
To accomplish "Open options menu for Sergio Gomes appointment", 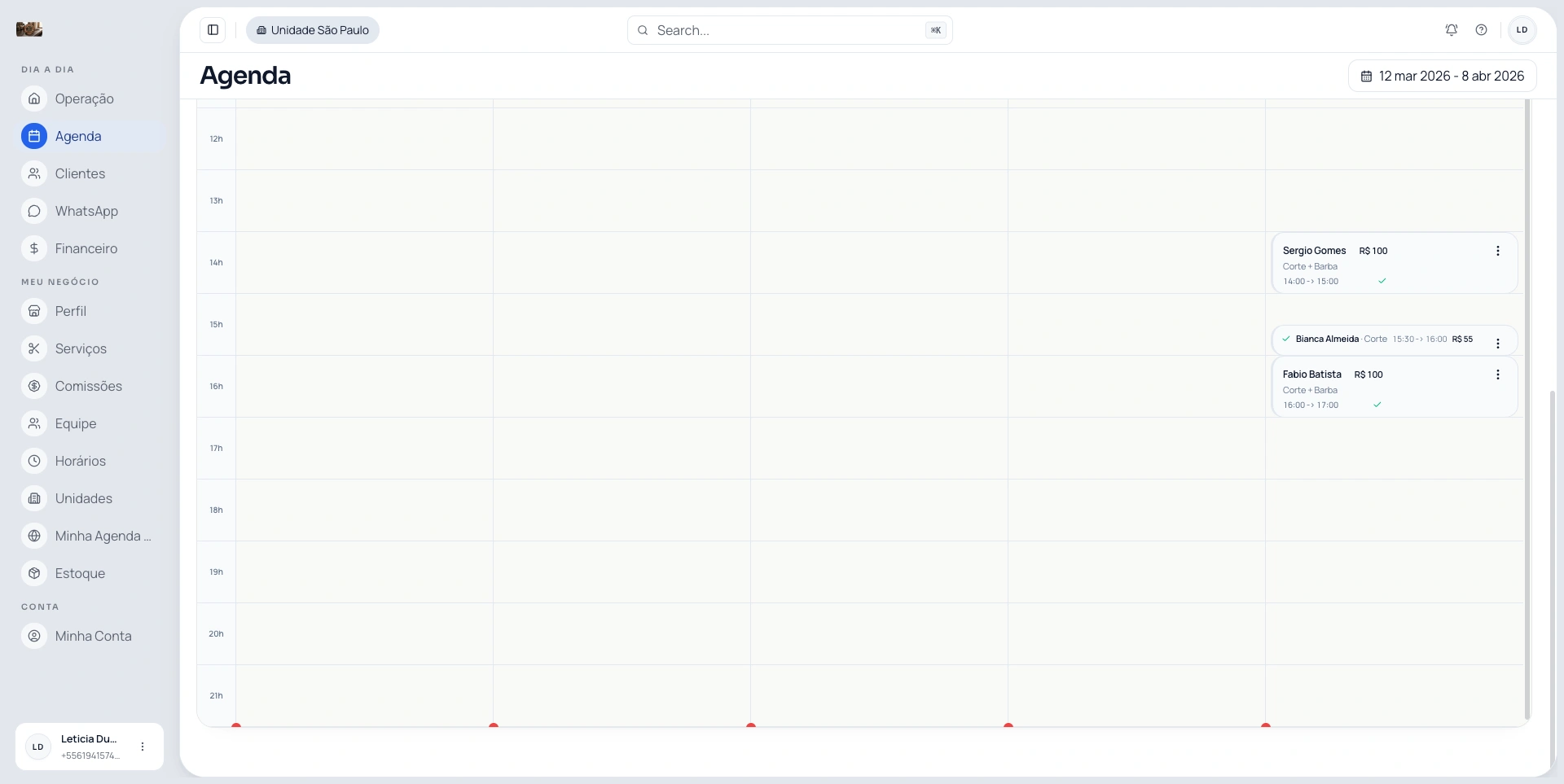I will (1497, 251).
